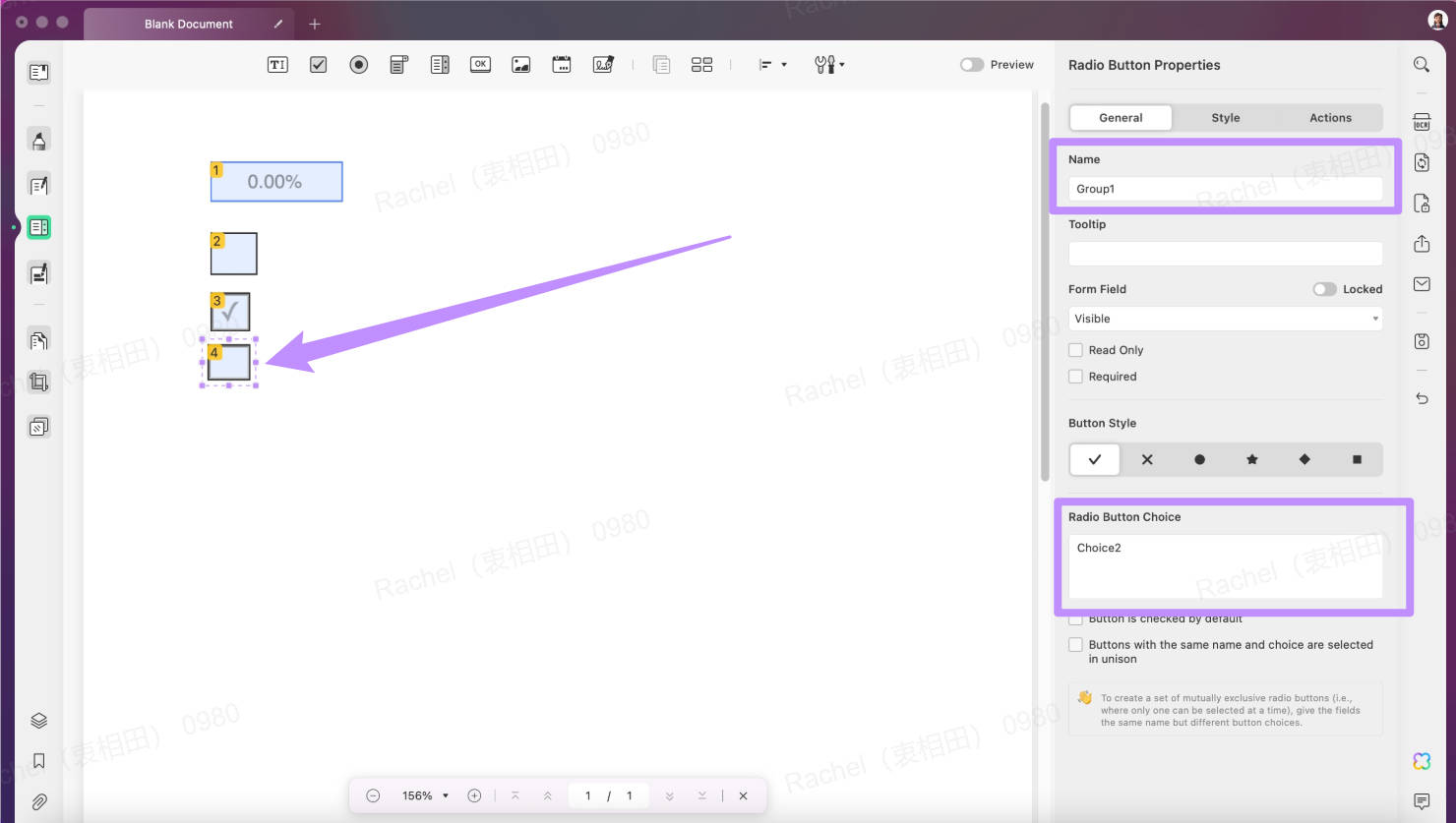Open the align objects dropdown
This screenshot has height=823, width=1456.
click(772, 65)
